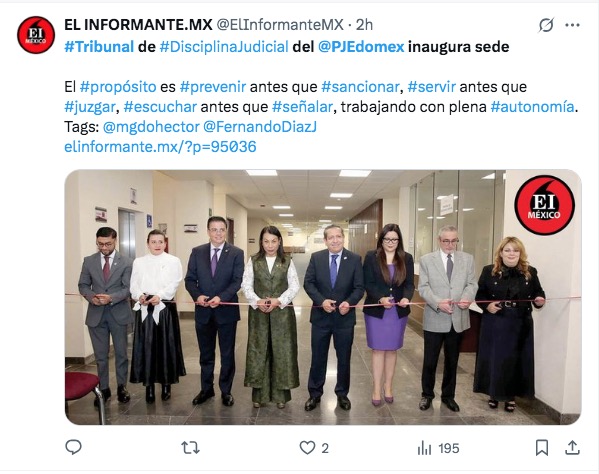Follow the #Tribunal hashtag
599x474 pixels.
99,47
